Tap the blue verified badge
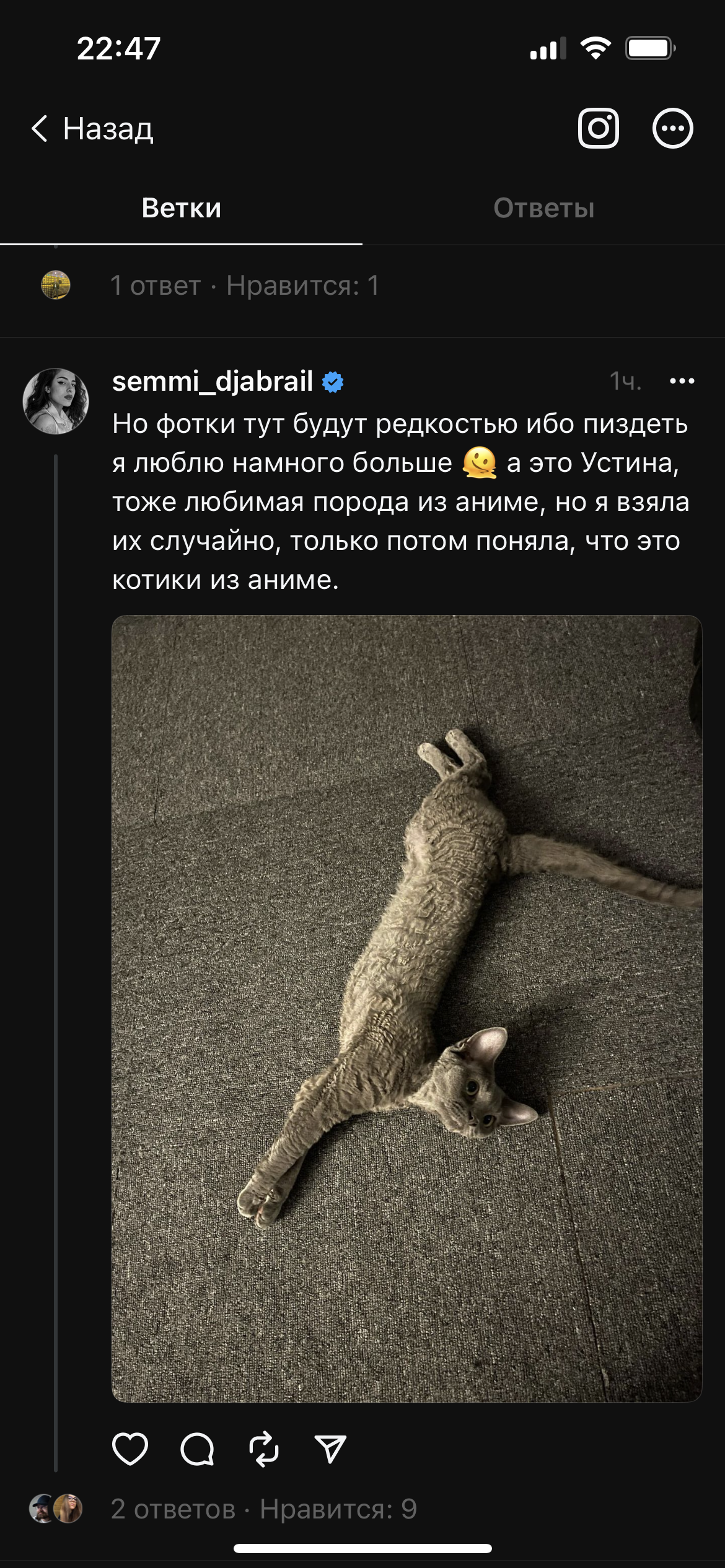725x1568 pixels. click(x=333, y=382)
